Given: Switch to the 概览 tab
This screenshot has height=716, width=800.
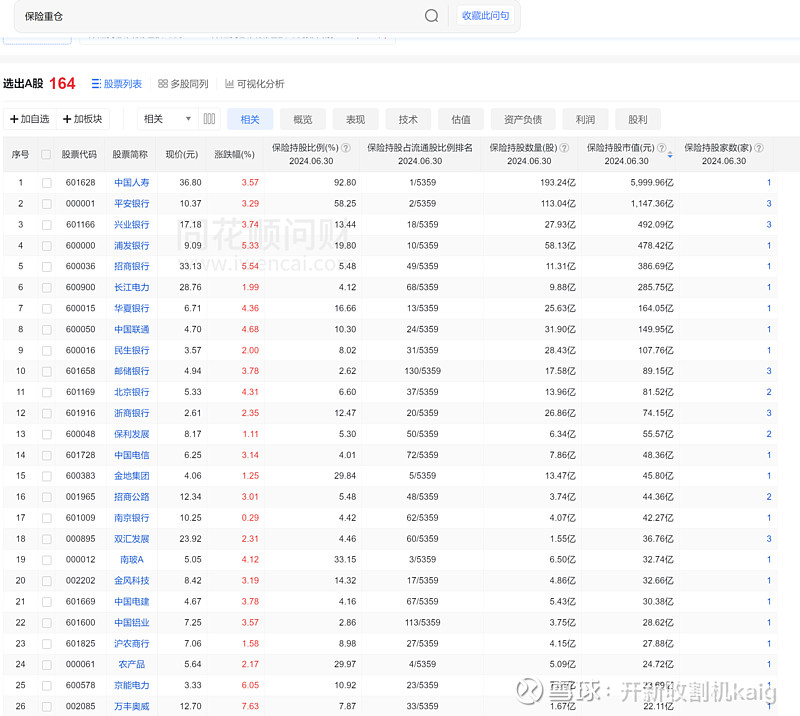Looking at the screenshot, I should tap(303, 119).
